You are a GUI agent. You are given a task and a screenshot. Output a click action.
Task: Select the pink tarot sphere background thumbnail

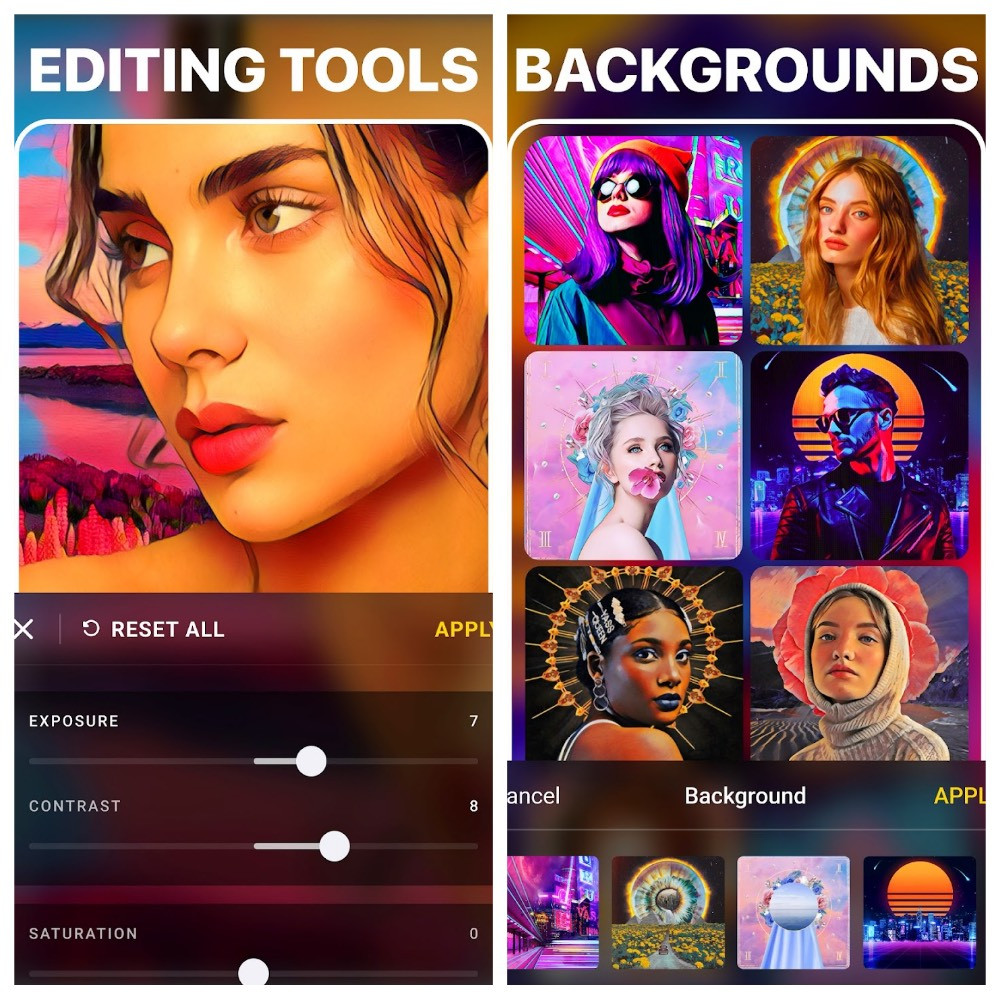pyautogui.click(x=793, y=912)
